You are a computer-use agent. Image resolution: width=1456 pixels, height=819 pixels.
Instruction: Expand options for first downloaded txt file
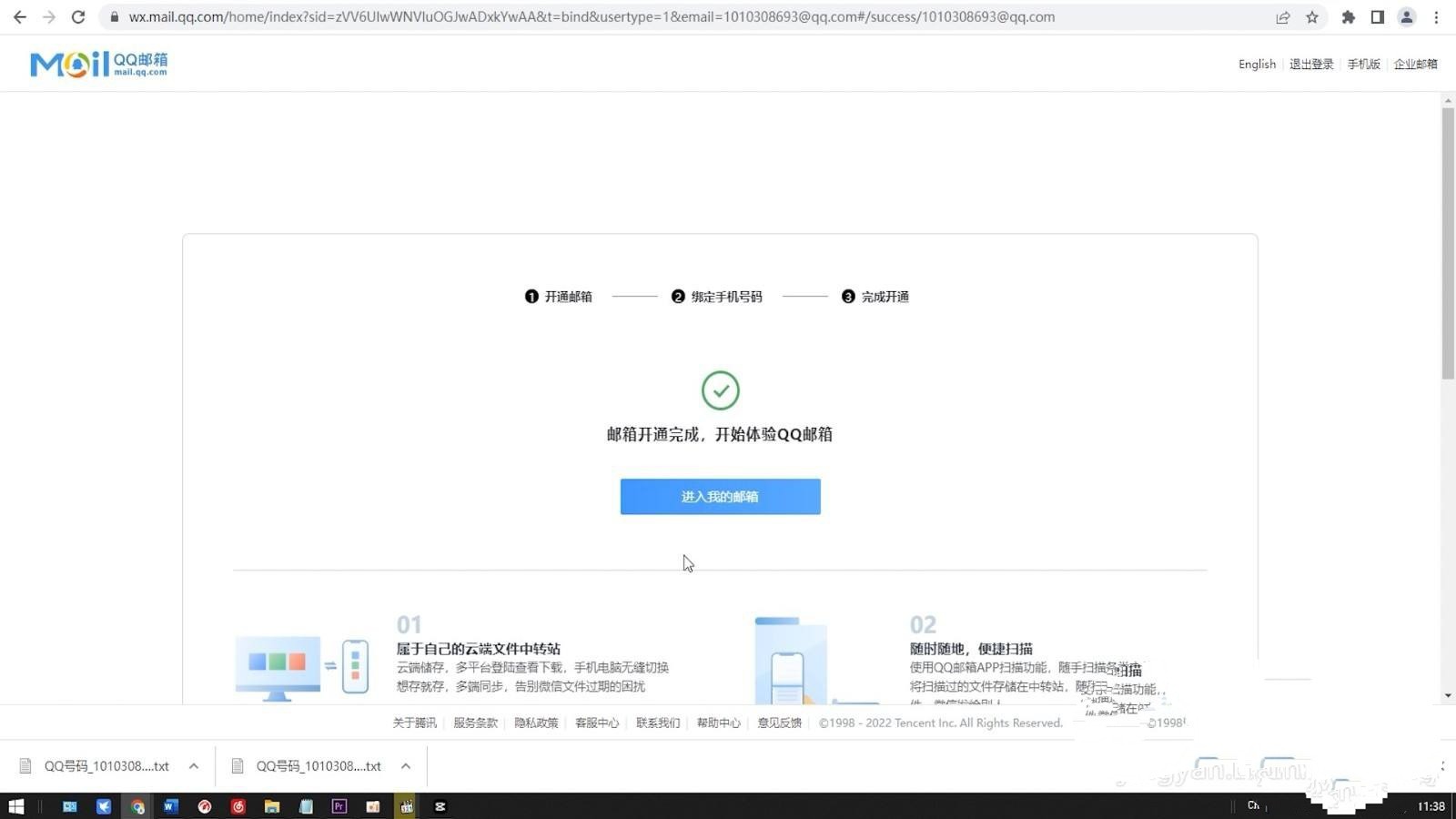pyautogui.click(x=194, y=766)
